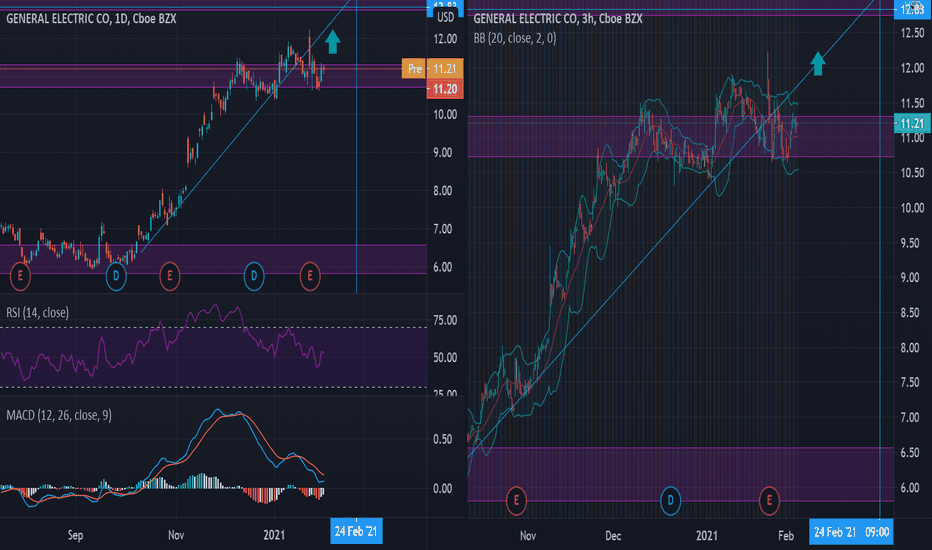Click the orange Pre 11.21 pre-market price label
This screenshot has height=550, width=932.
(x=433, y=68)
